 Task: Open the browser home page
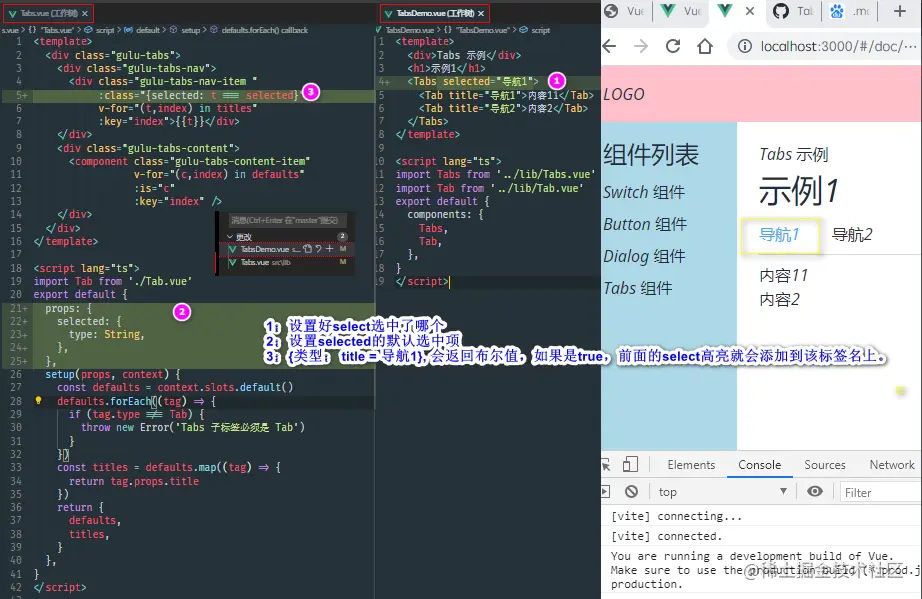(704, 46)
